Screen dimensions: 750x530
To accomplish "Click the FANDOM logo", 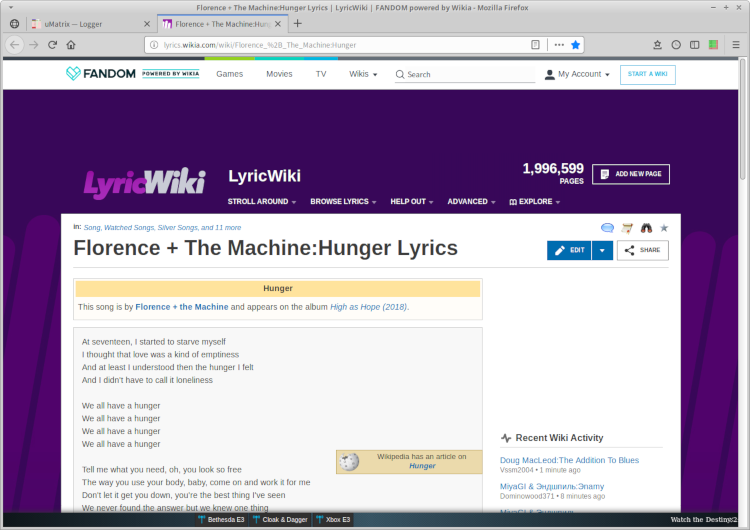I will [x=101, y=73].
